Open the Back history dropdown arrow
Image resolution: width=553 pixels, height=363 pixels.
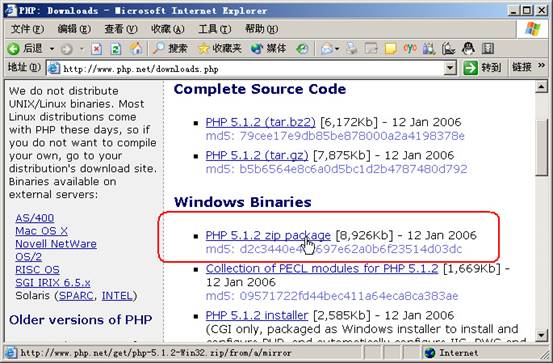[x=52, y=48]
